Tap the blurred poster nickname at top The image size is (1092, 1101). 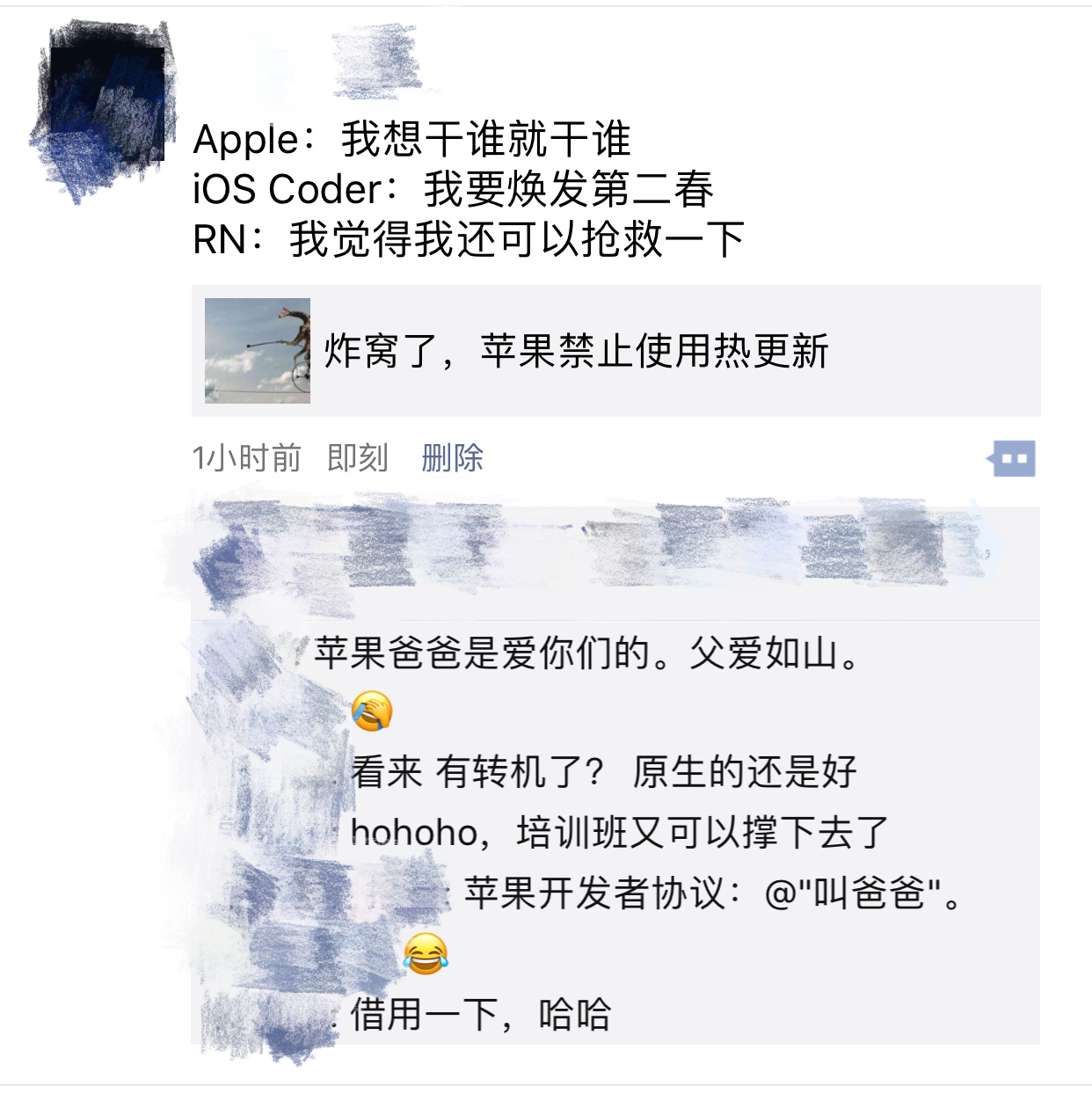pos(376,62)
